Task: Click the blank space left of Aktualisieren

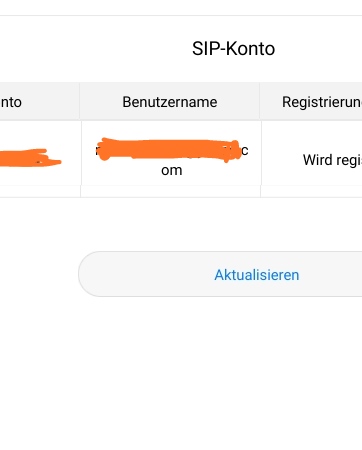Action: point(38,274)
